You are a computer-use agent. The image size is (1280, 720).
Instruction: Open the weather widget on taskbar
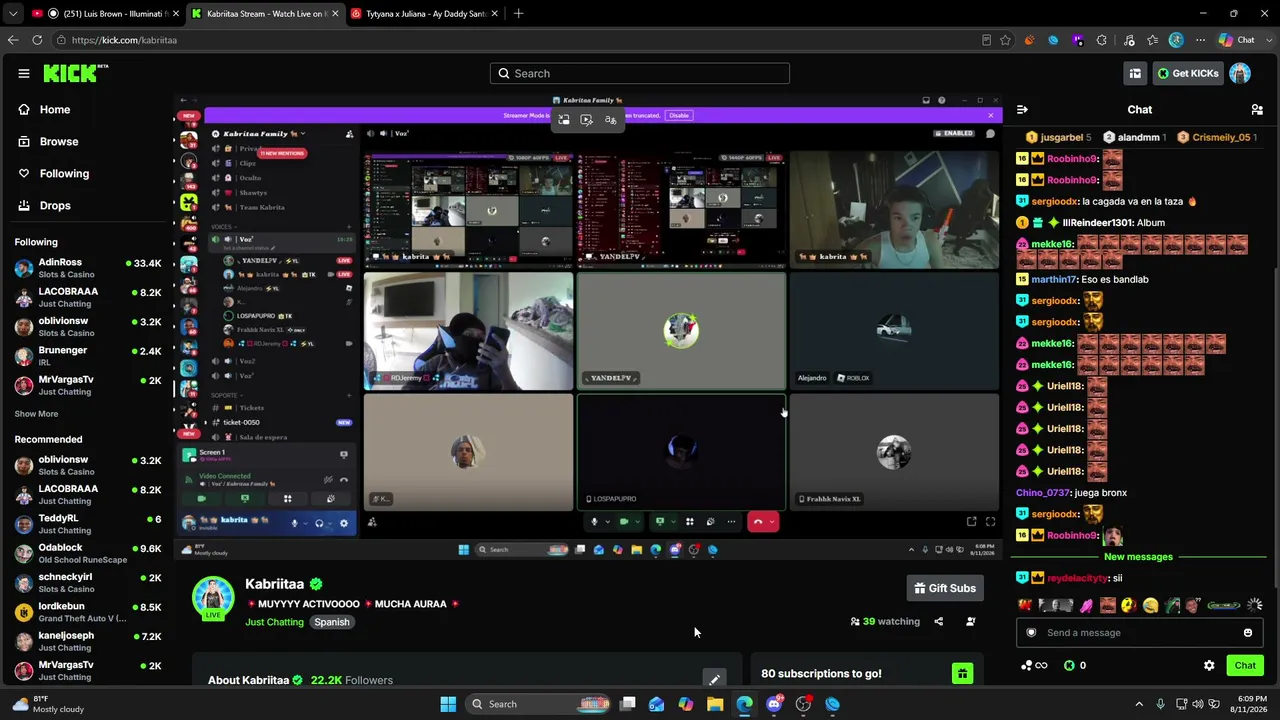coord(46,704)
